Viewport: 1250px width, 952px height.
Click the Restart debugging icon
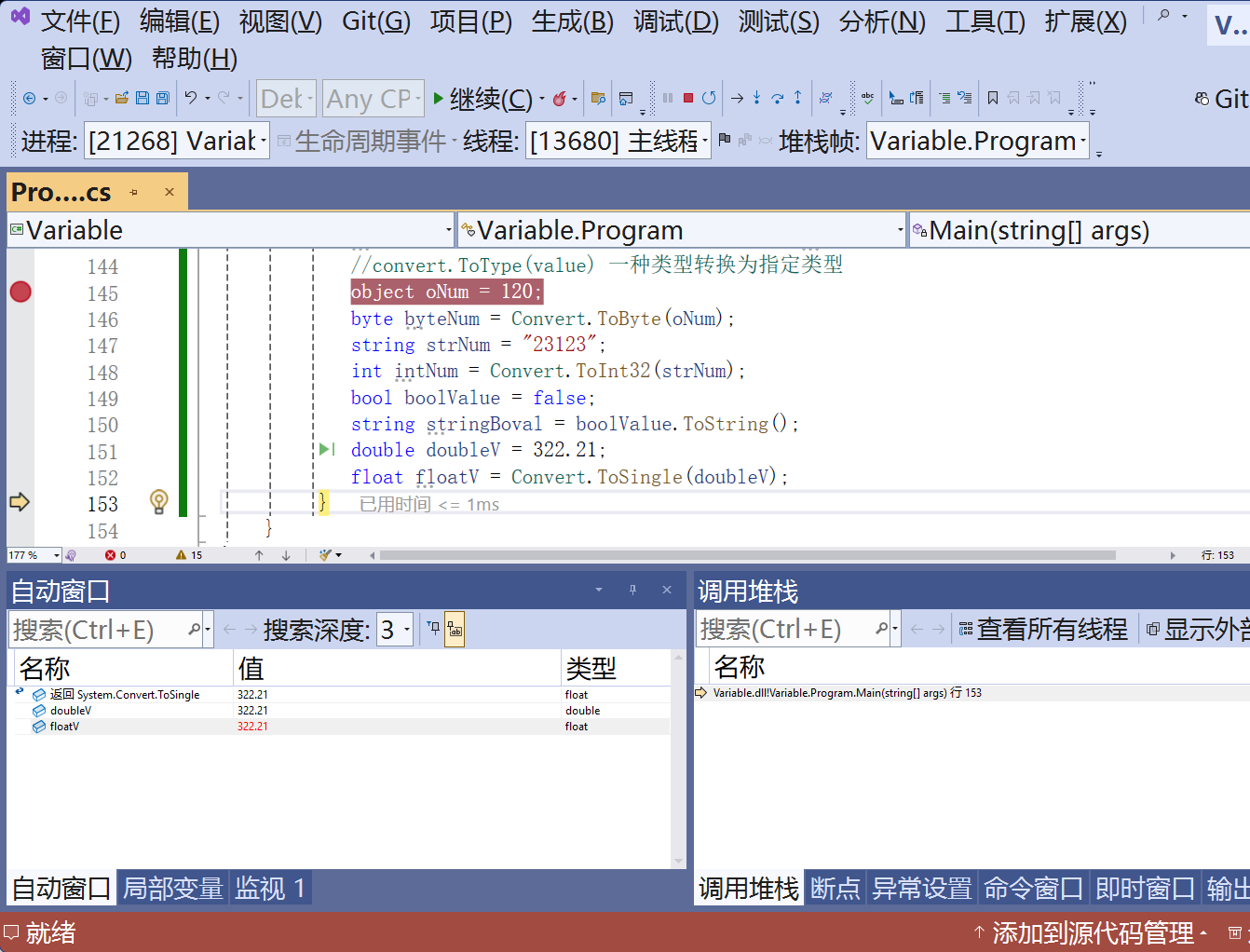(710, 98)
